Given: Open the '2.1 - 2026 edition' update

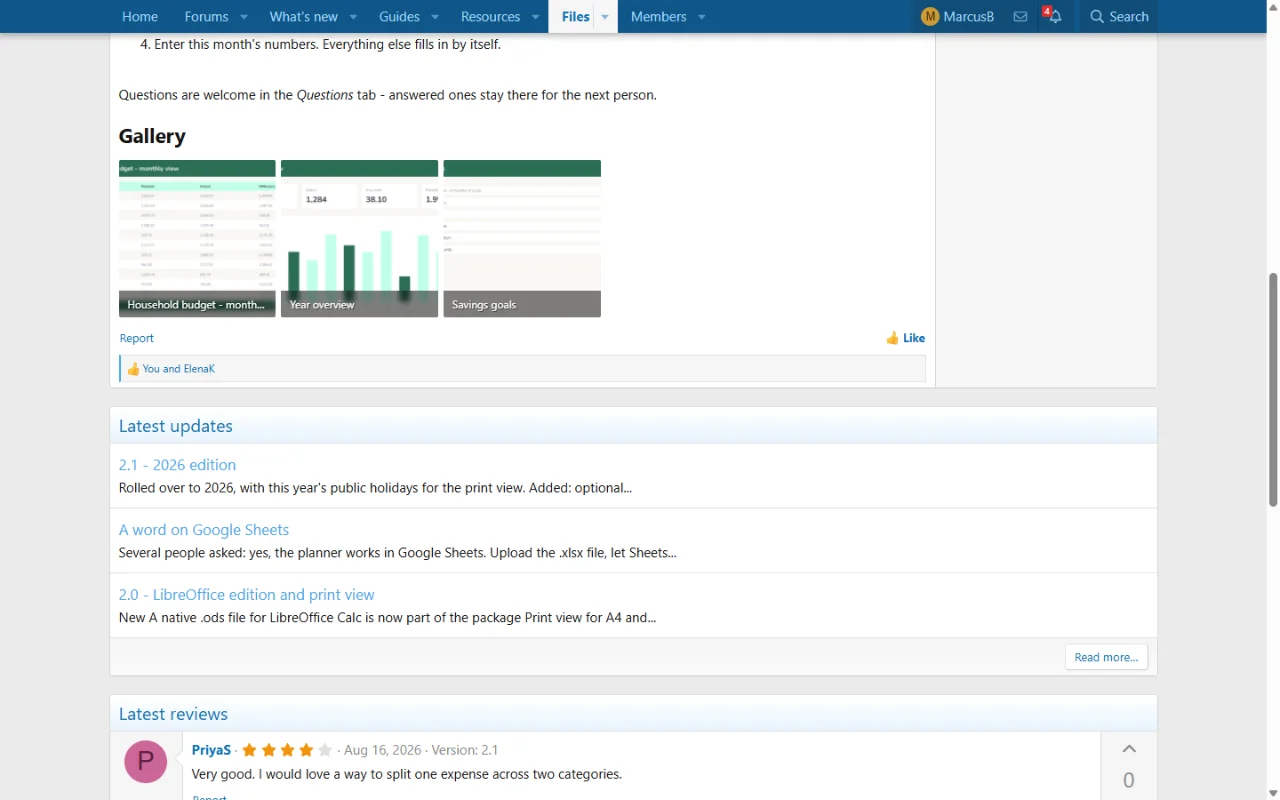Looking at the screenshot, I should coord(177,465).
